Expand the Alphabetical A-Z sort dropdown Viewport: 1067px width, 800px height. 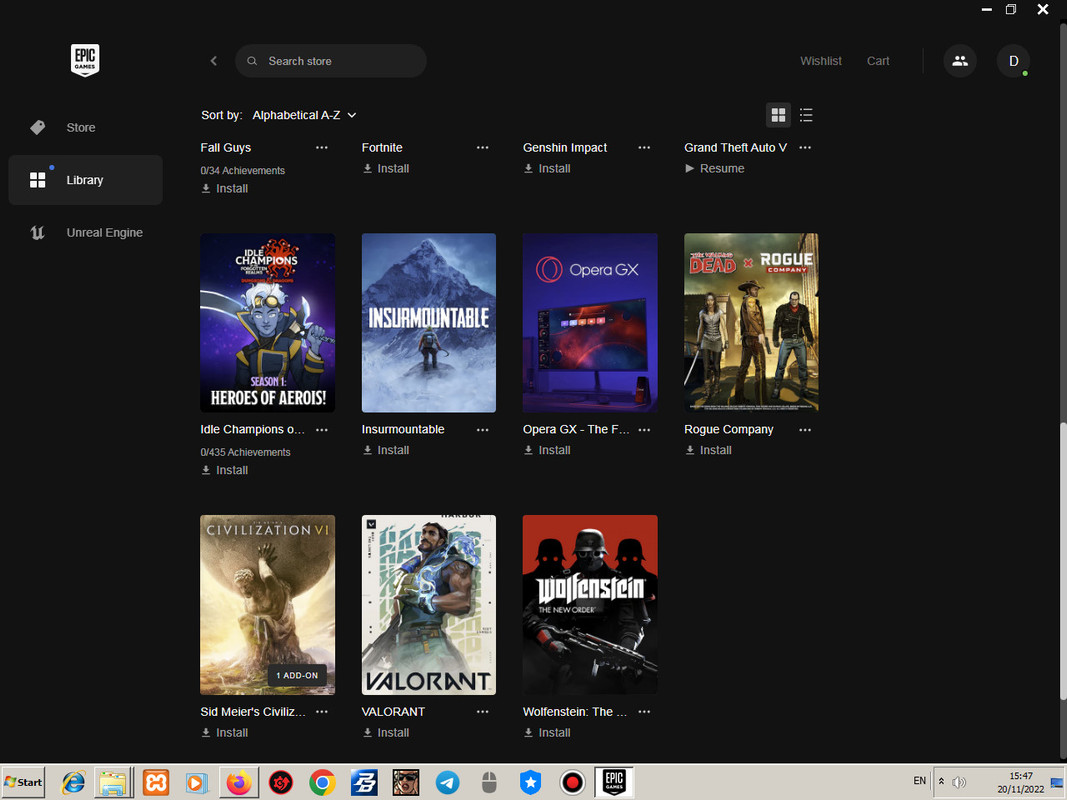(304, 115)
